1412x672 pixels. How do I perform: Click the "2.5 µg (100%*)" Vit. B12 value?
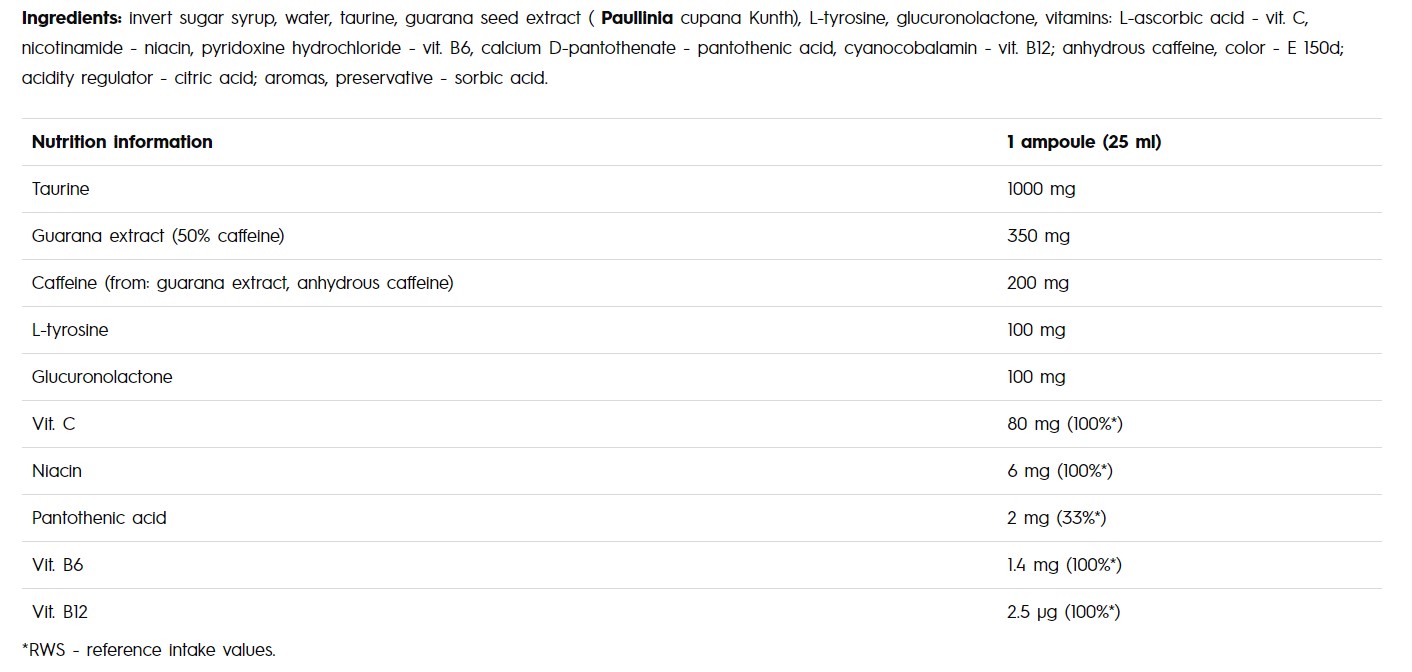click(1063, 612)
